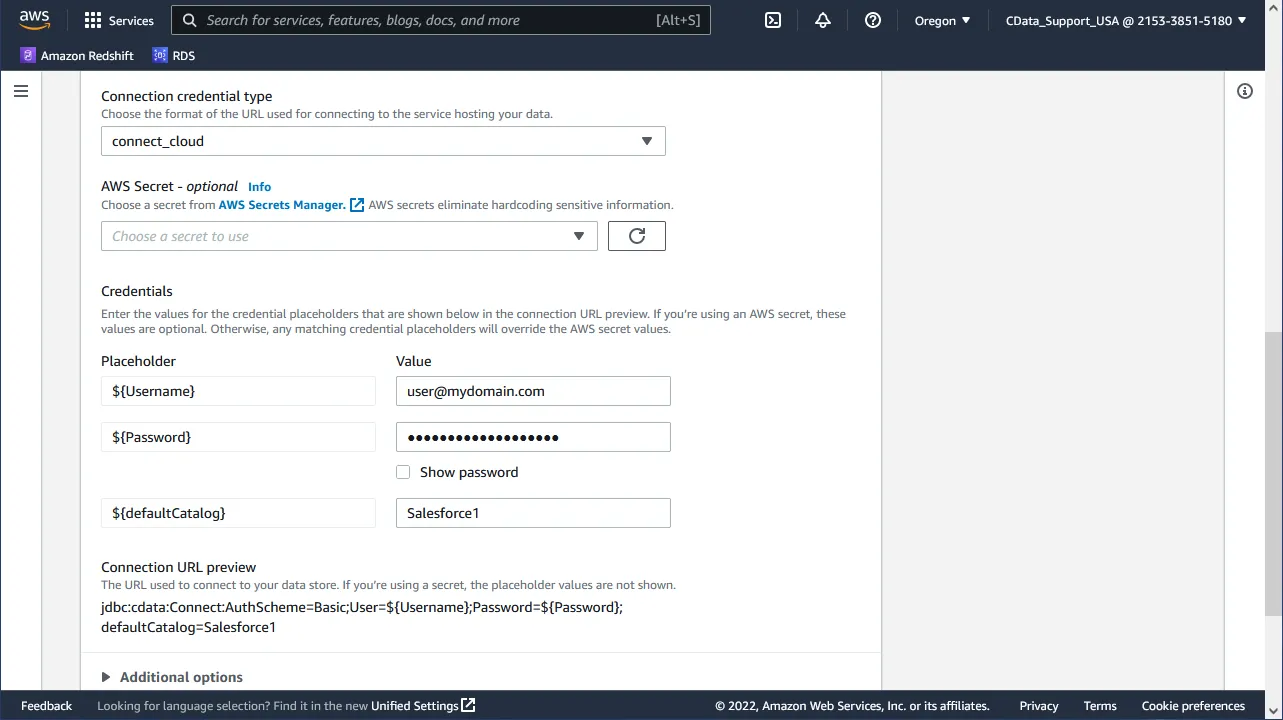Follow the AWS Secrets Manager link
Image resolution: width=1283 pixels, height=720 pixels.
pos(282,205)
